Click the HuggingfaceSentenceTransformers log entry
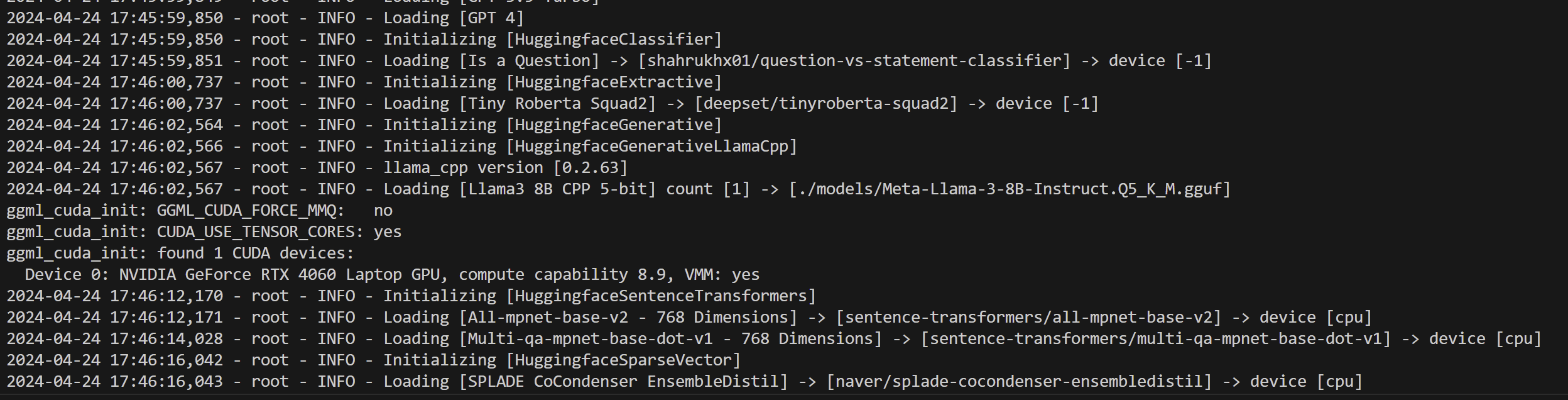 (x=661, y=296)
